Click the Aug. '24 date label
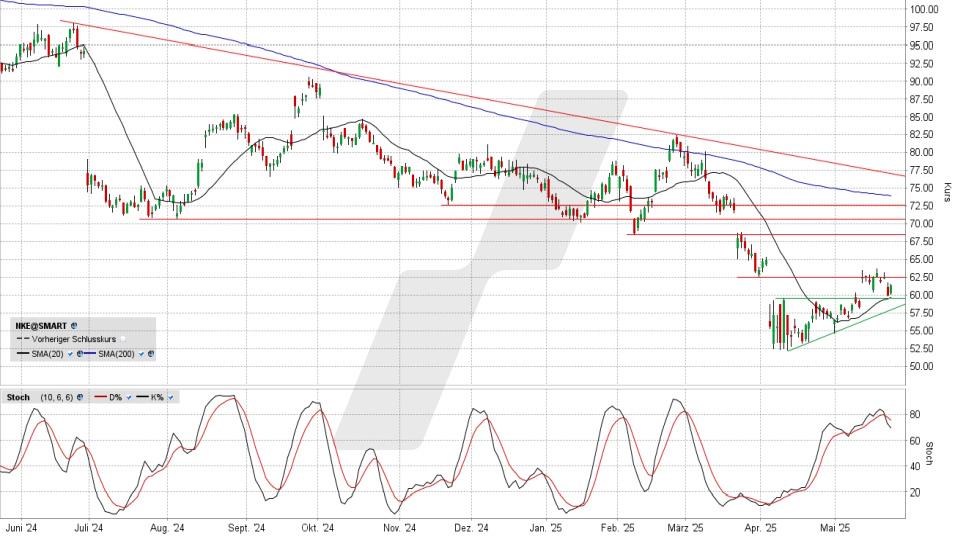The height and width of the screenshot is (540, 960). coord(167,528)
